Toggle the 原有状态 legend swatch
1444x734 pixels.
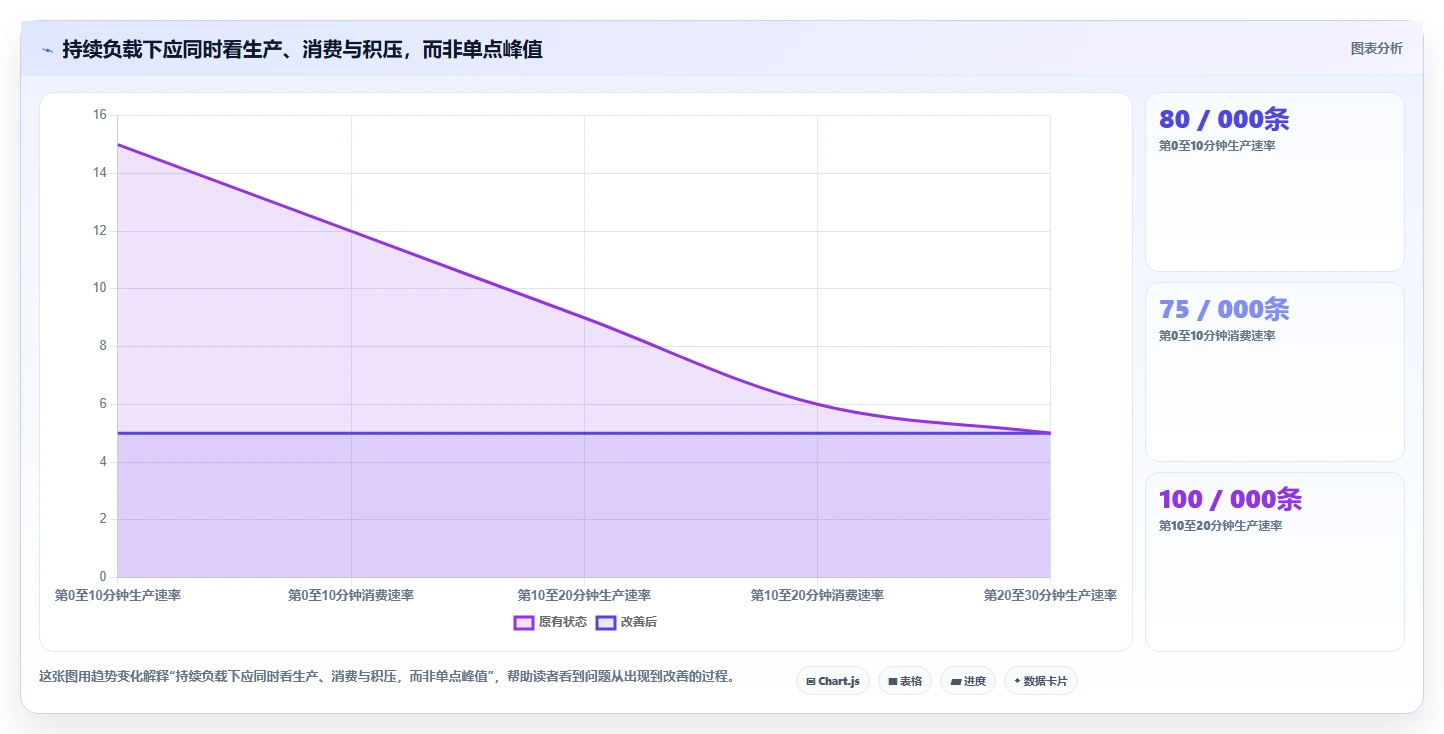[x=523, y=622]
